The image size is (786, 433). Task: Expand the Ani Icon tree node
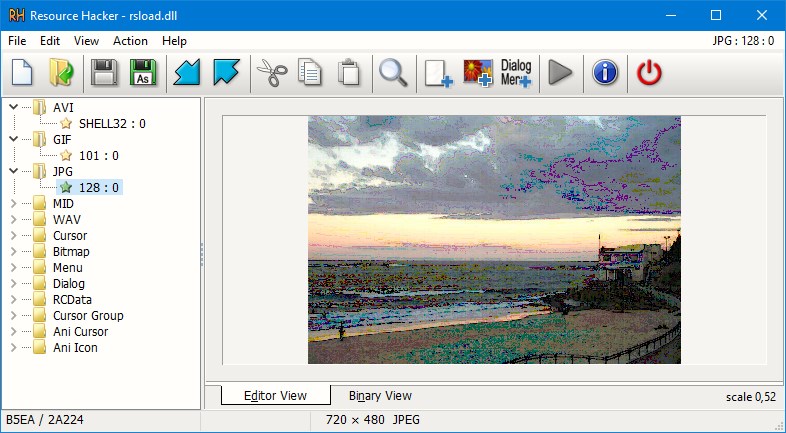14,348
